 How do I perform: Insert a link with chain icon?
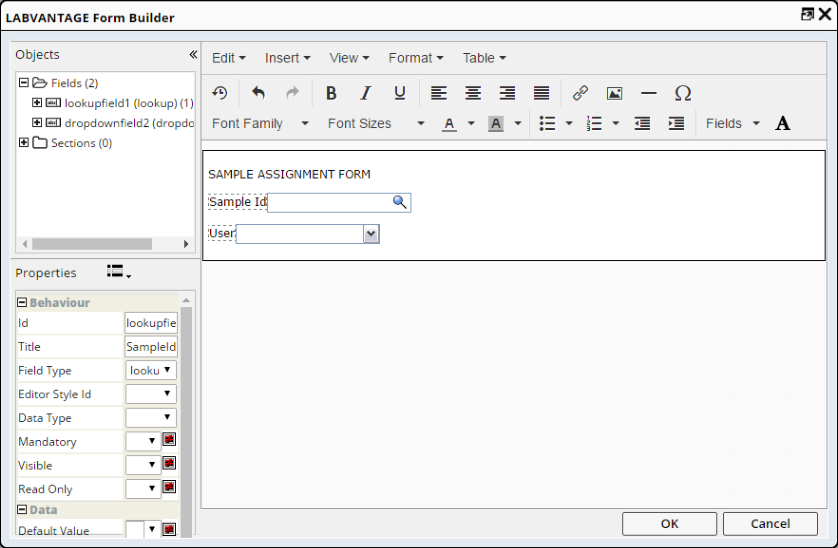click(580, 93)
